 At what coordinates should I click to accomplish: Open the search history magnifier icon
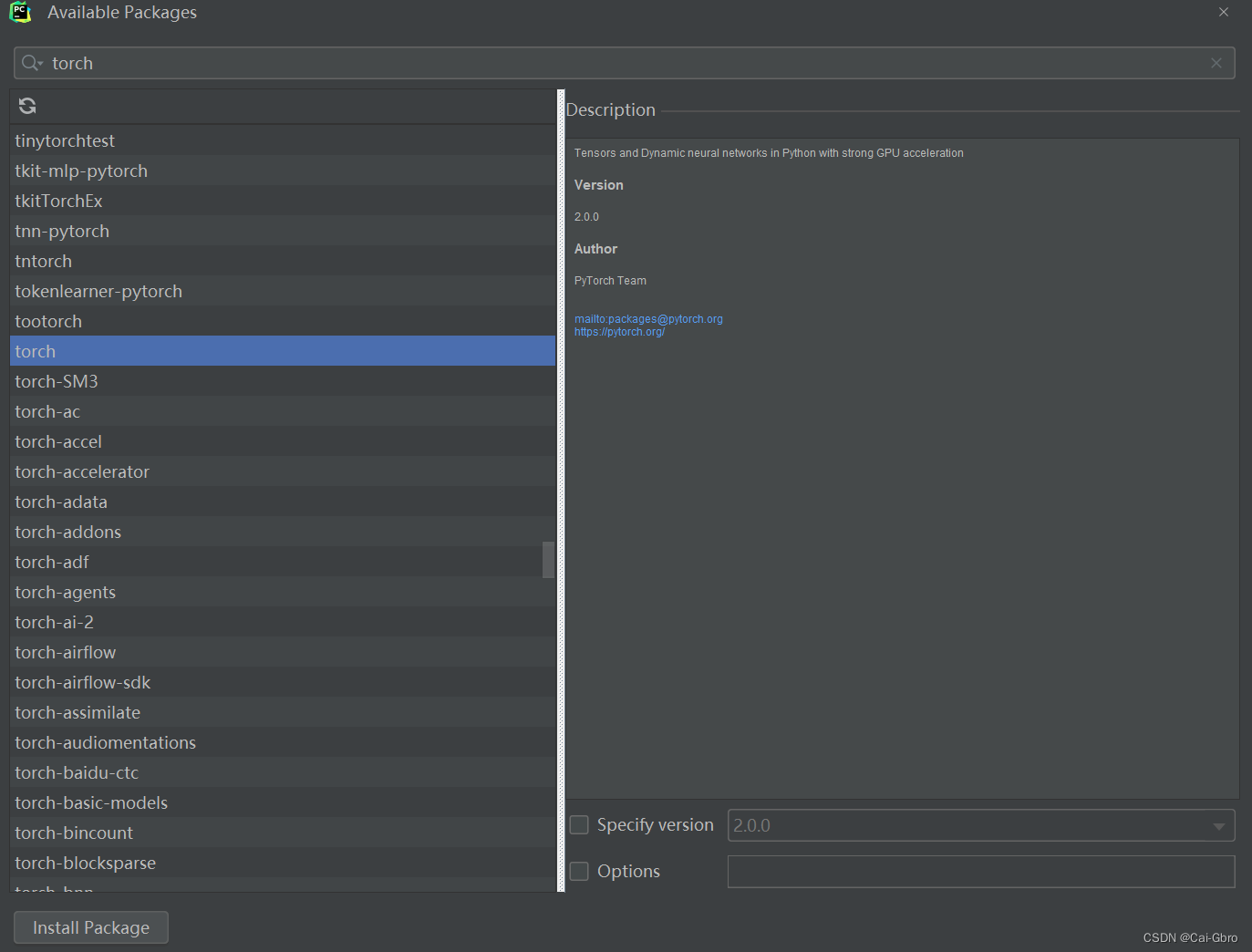[32, 63]
